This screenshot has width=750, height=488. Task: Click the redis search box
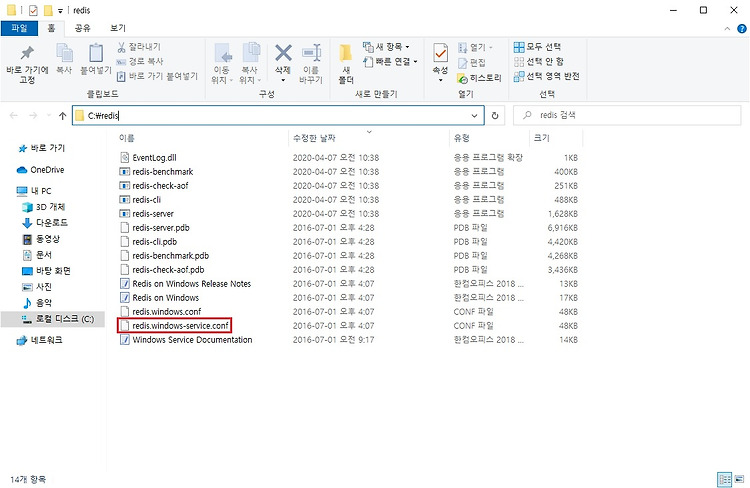pos(627,115)
